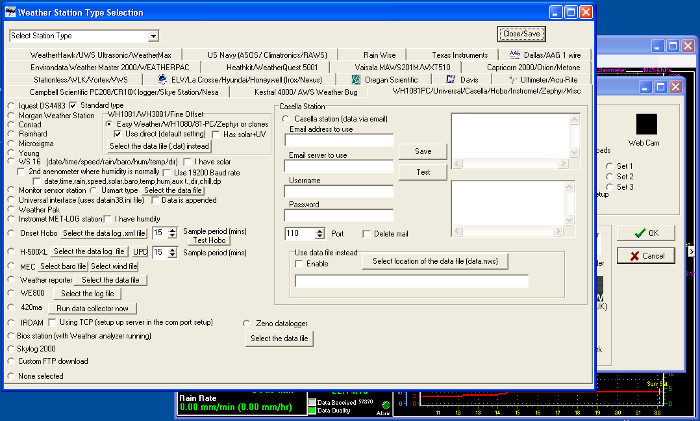Click the ELV/La Crosse tab icon

(163, 79)
